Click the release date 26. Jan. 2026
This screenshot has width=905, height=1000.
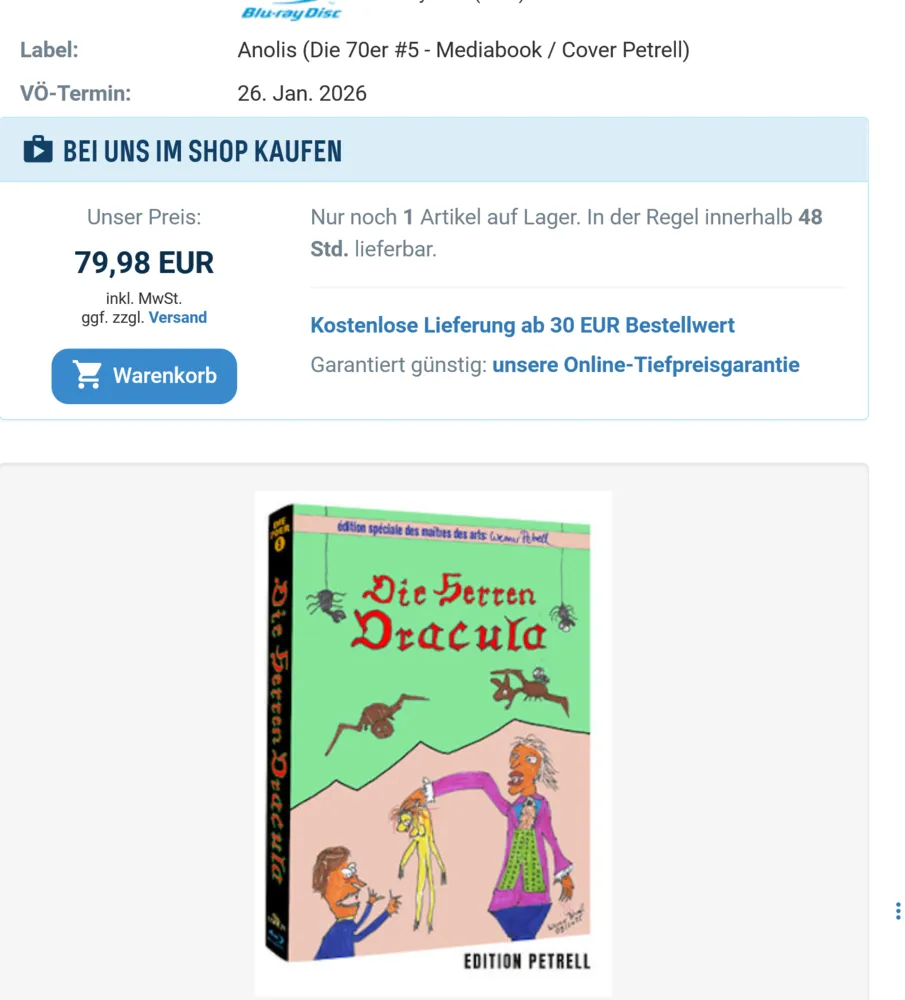tap(302, 94)
